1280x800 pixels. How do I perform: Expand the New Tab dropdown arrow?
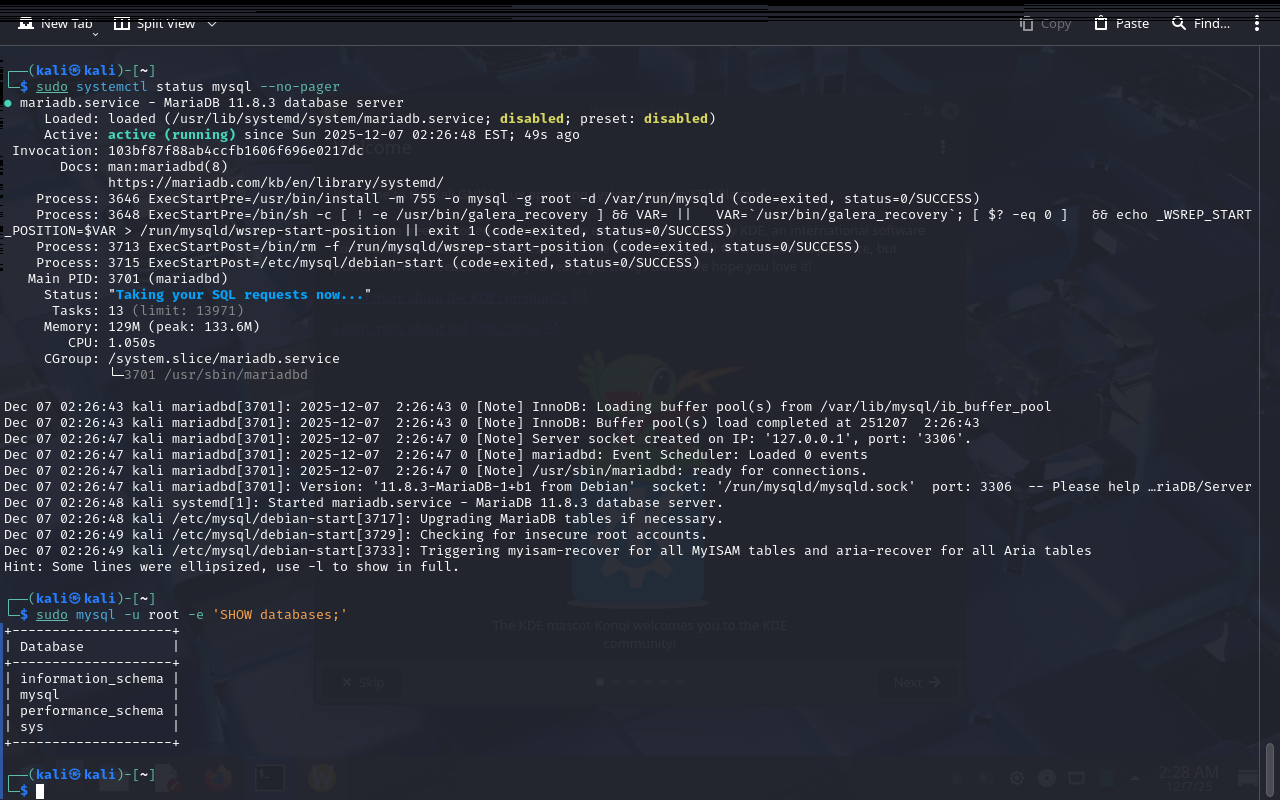point(95,34)
